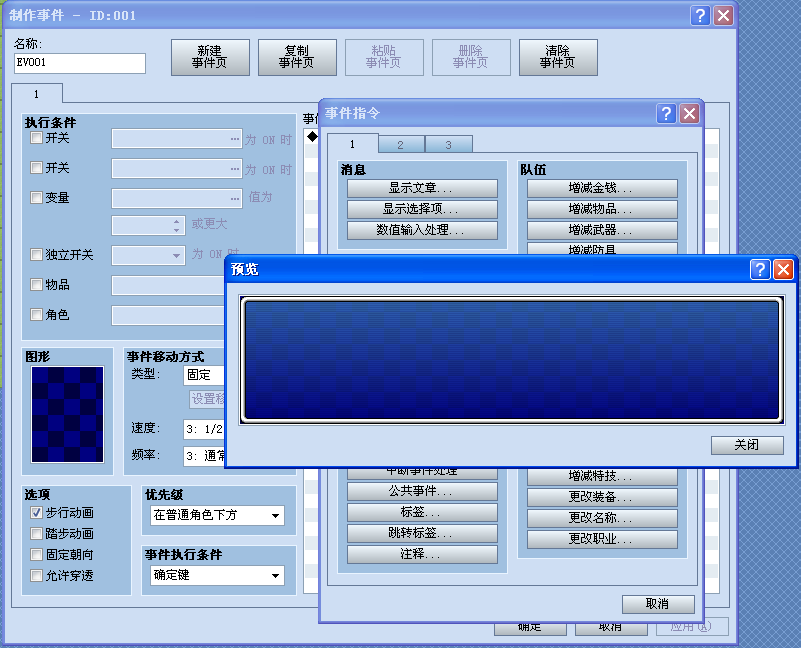The width and height of the screenshot is (801, 648).
Task: Select event page tab 1 in 制作事件
Action: pos(37,94)
